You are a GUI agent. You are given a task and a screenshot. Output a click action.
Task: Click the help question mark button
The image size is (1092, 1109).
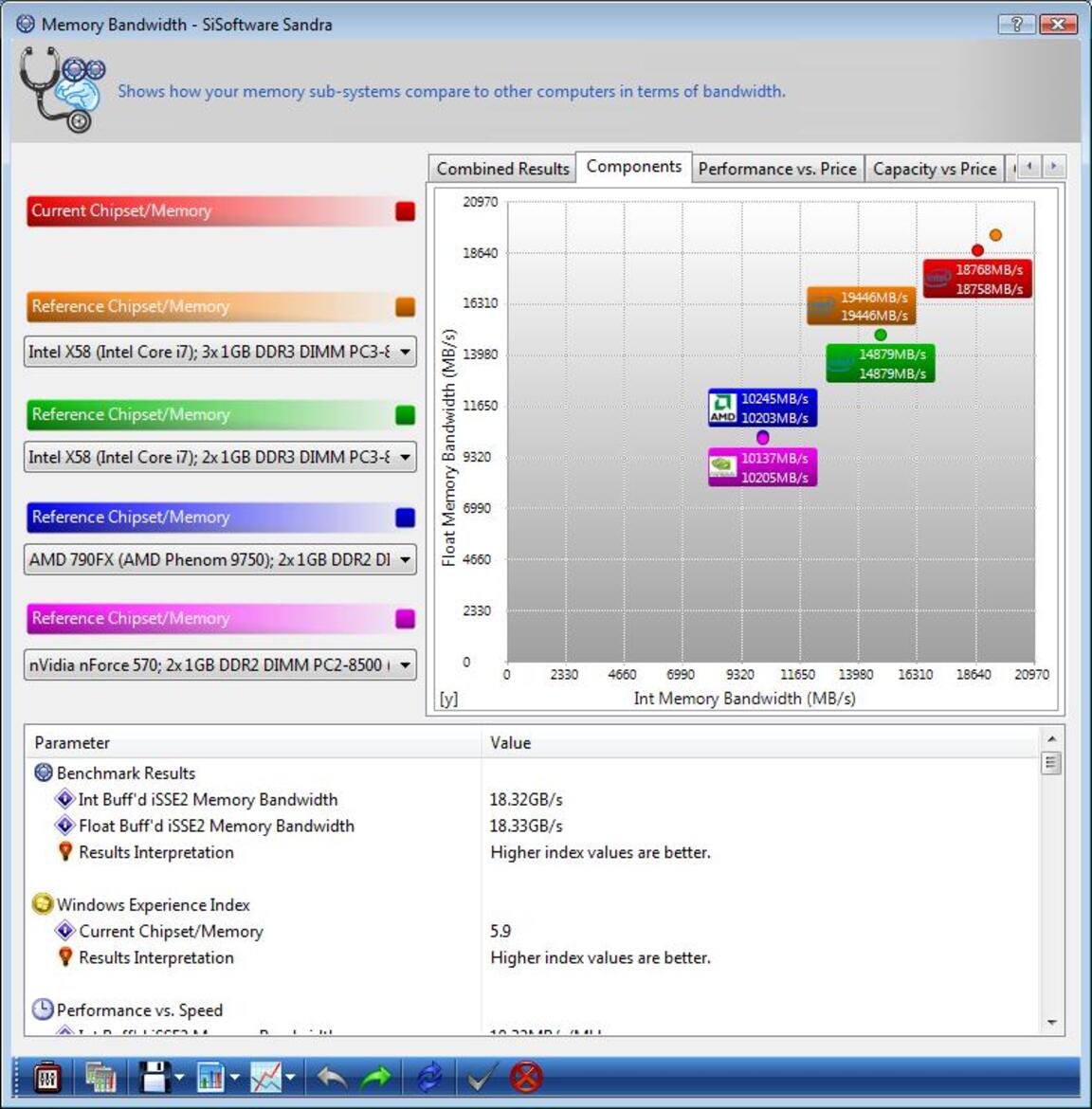tap(1016, 24)
